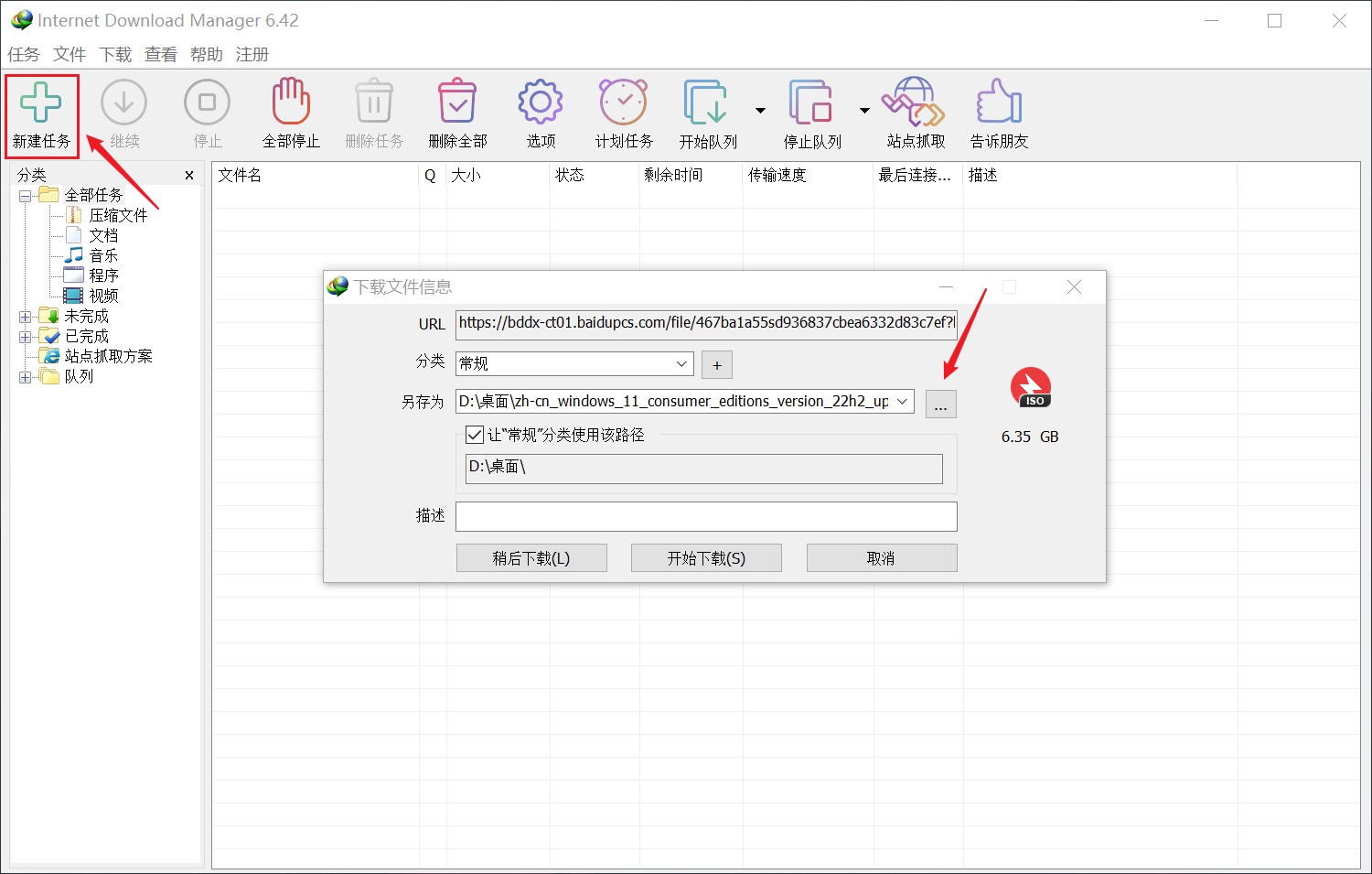The height and width of the screenshot is (874, 1372).
Task: Minimize the 下载文件信息 dialog
Action: [x=947, y=287]
